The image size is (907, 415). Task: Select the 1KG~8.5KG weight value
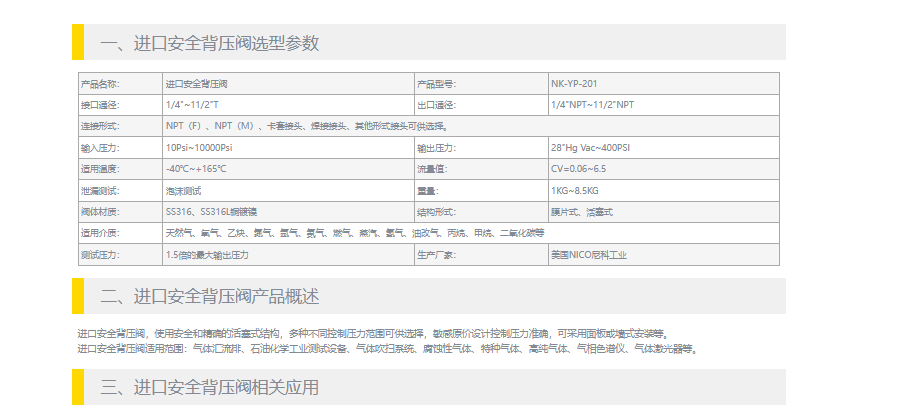(x=574, y=191)
